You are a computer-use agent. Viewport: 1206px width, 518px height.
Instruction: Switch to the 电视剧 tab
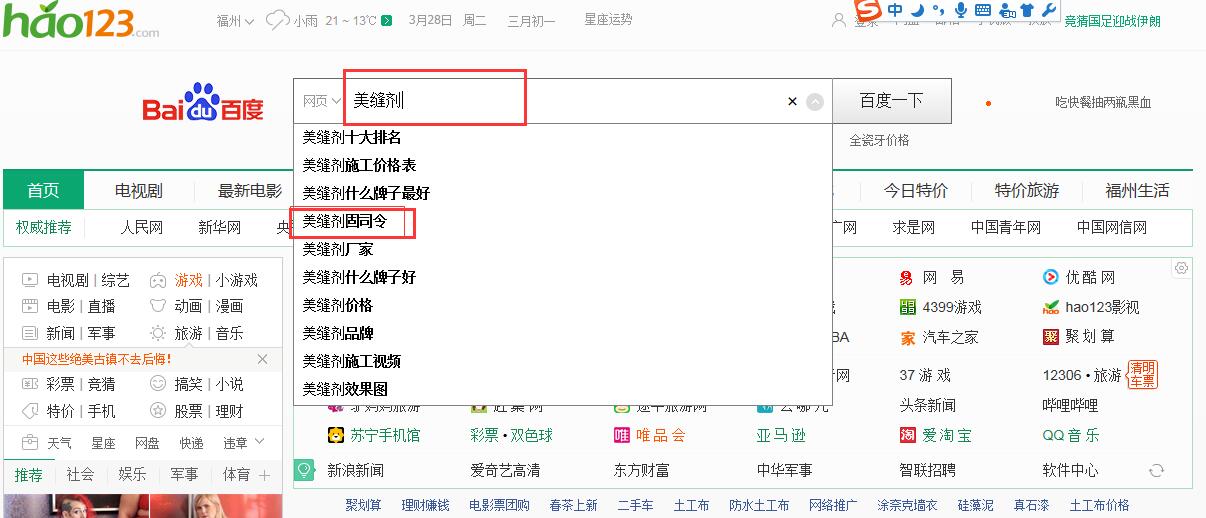coord(139,190)
